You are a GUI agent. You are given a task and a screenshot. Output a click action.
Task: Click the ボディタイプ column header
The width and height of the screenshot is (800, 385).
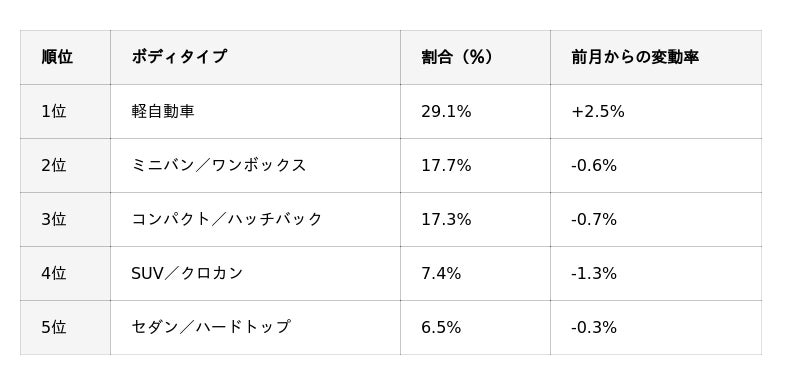click(255, 57)
